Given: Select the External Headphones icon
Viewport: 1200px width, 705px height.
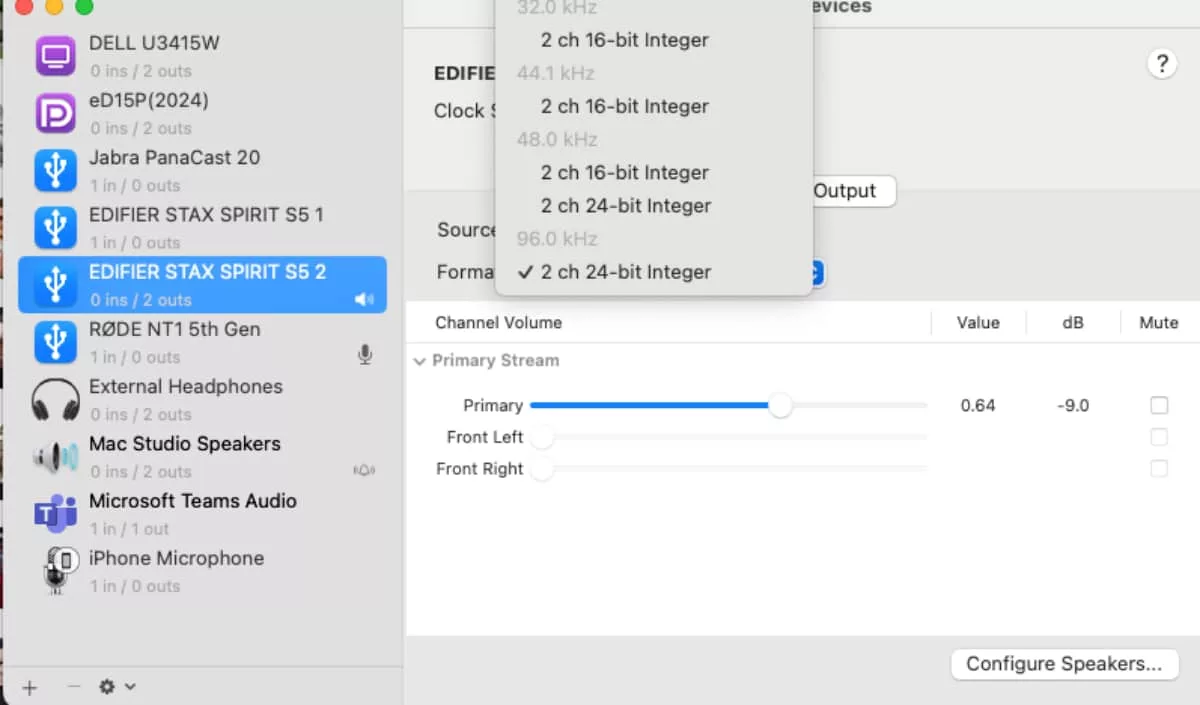Looking at the screenshot, I should 56,400.
